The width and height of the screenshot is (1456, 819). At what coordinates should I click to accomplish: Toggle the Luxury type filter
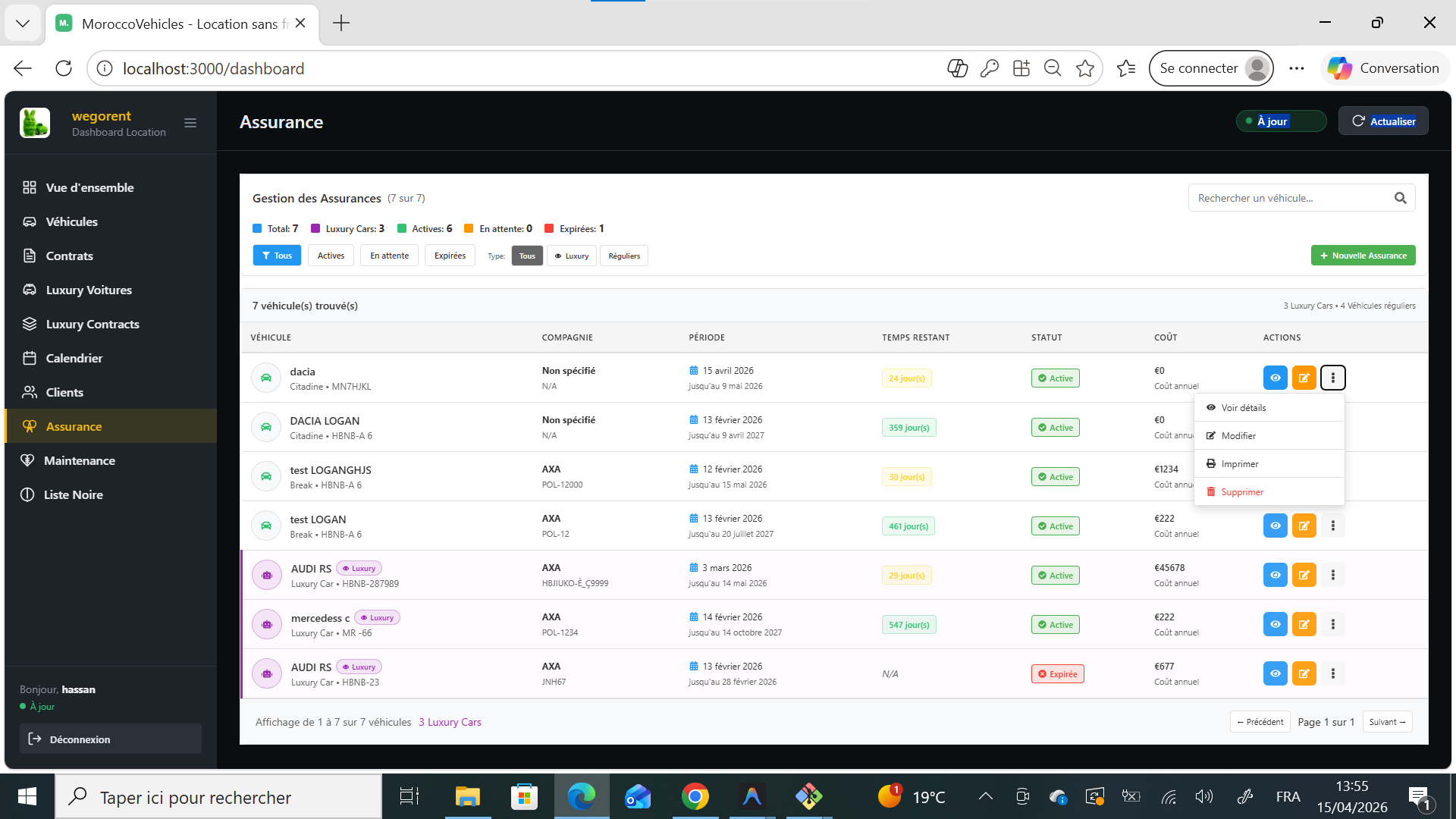pyautogui.click(x=572, y=256)
